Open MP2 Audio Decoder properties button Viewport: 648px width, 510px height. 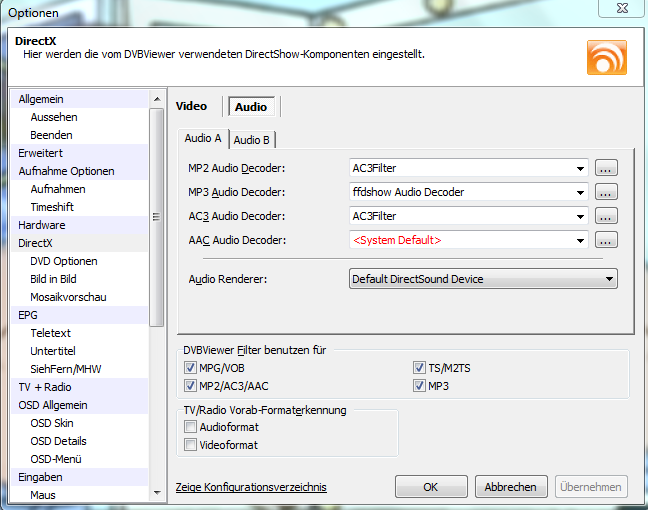(x=606, y=168)
